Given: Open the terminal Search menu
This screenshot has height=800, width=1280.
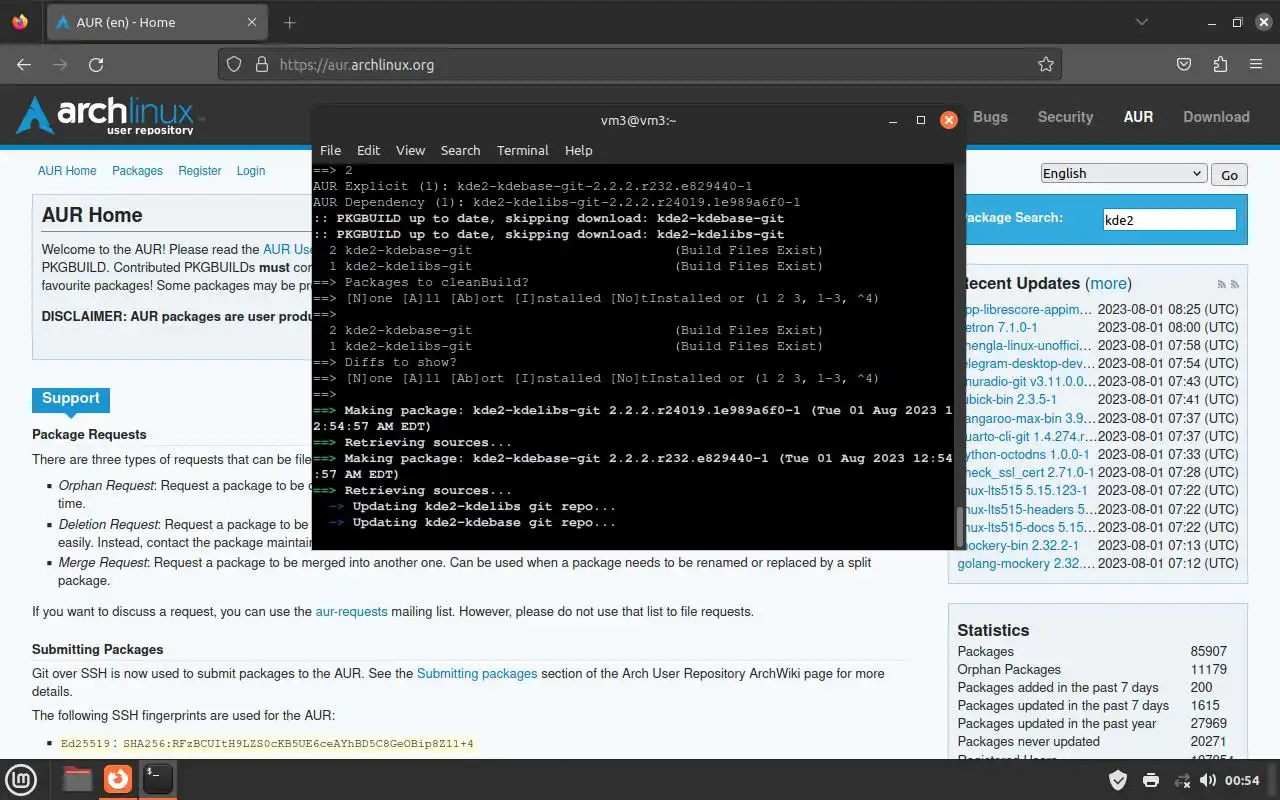Looking at the screenshot, I should [x=460, y=150].
